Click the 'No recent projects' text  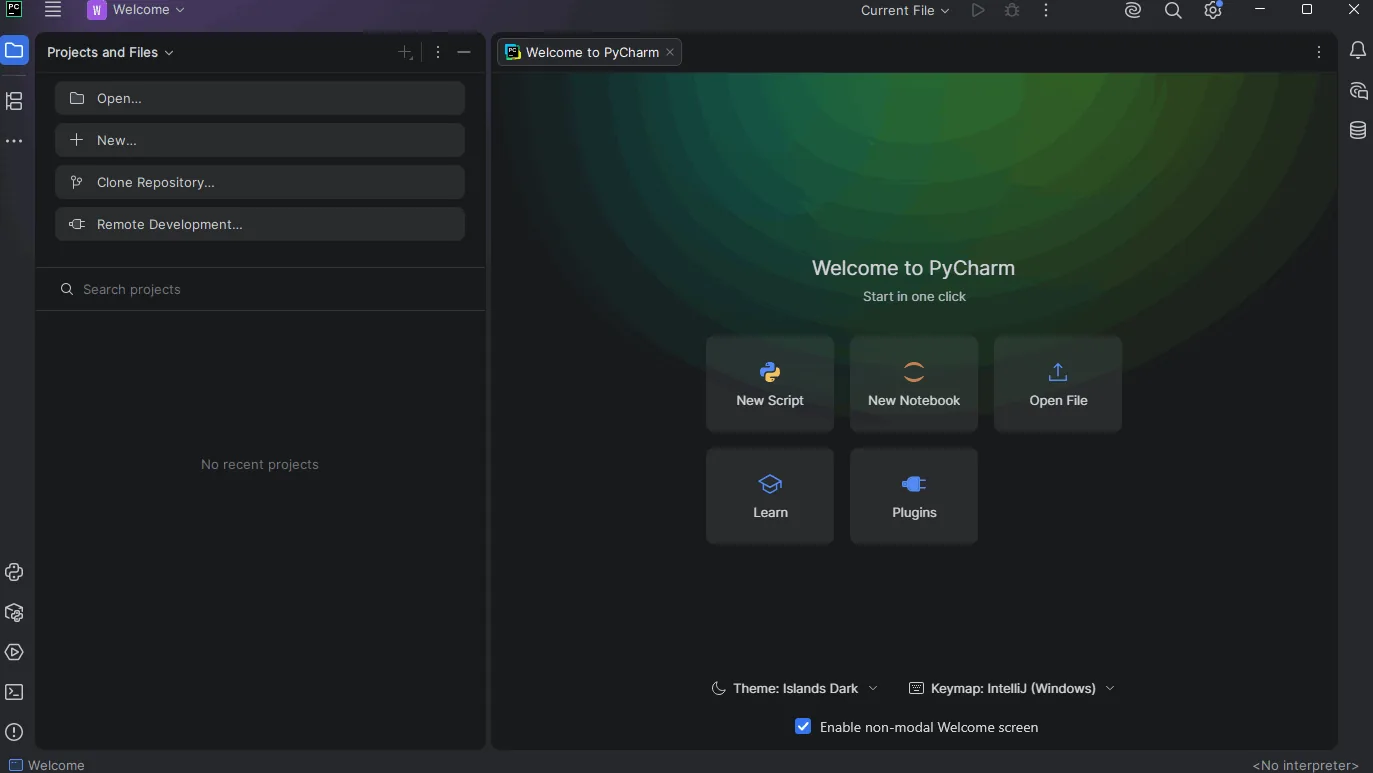tap(260, 464)
